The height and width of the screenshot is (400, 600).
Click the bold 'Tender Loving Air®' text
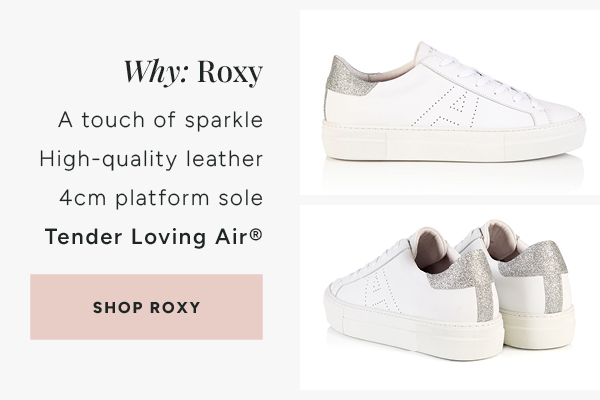point(154,237)
